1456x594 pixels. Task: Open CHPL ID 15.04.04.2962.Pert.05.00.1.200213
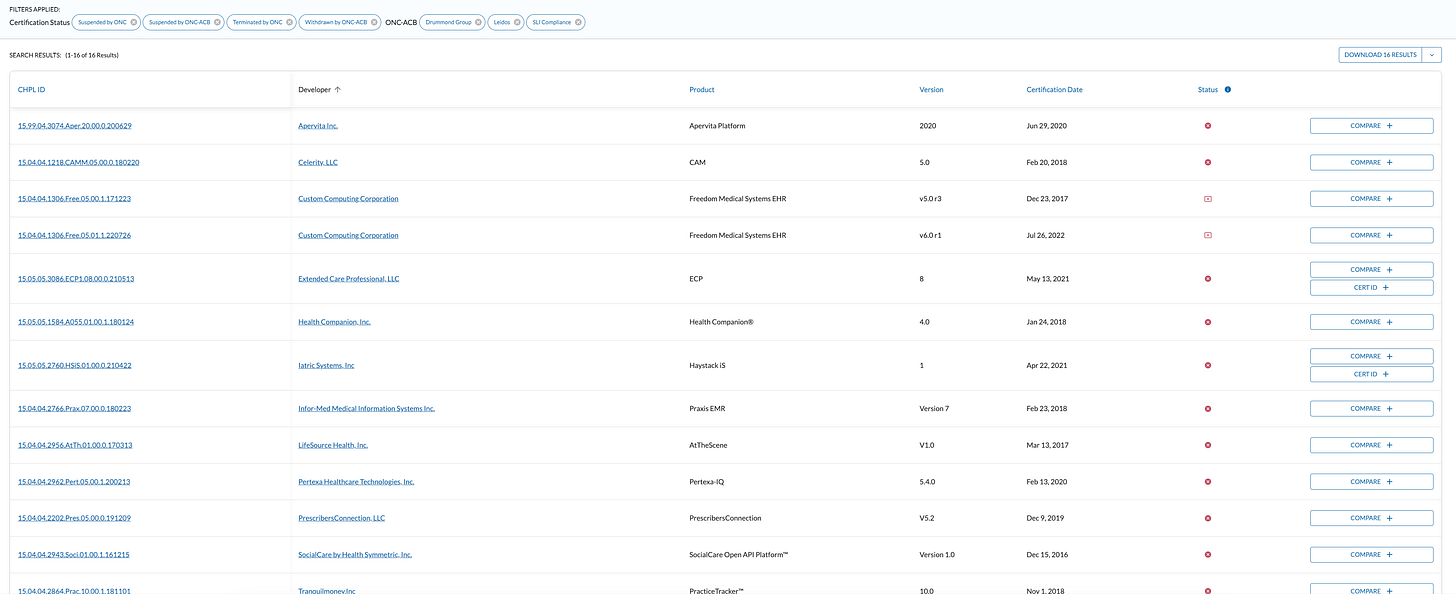74,482
